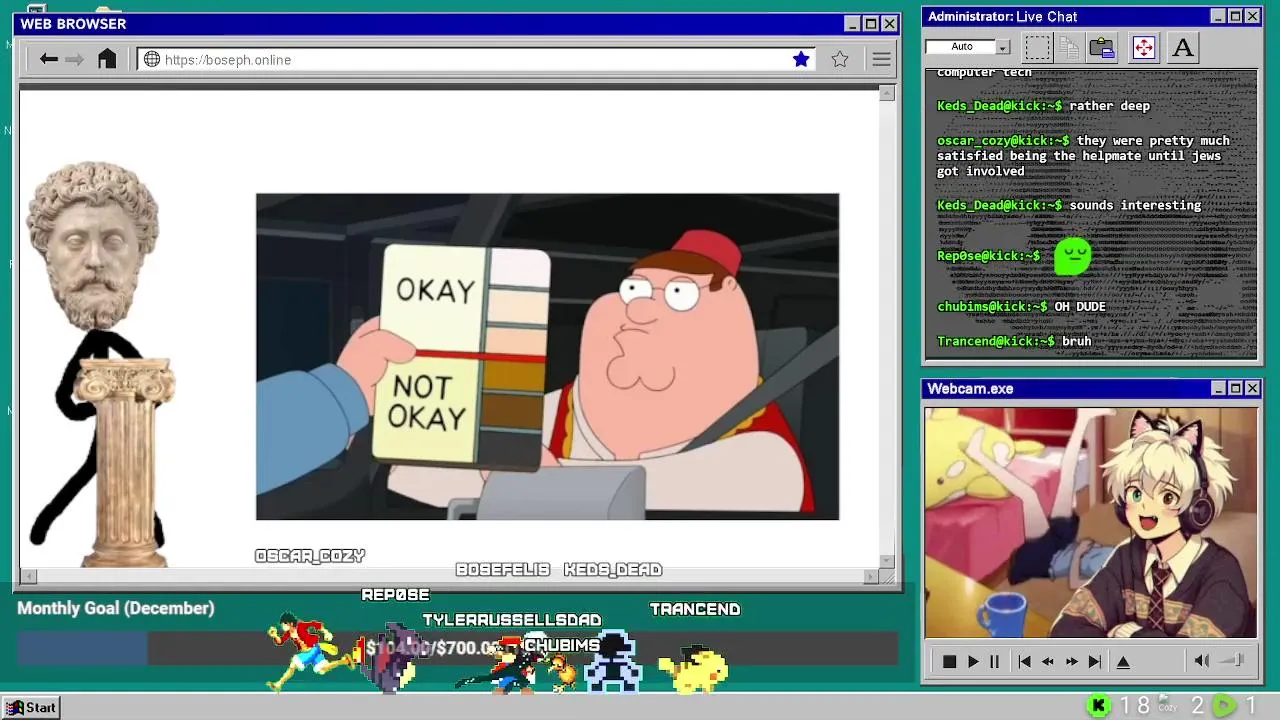Fast forward in the Webcam.exe player

pos(1072,661)
